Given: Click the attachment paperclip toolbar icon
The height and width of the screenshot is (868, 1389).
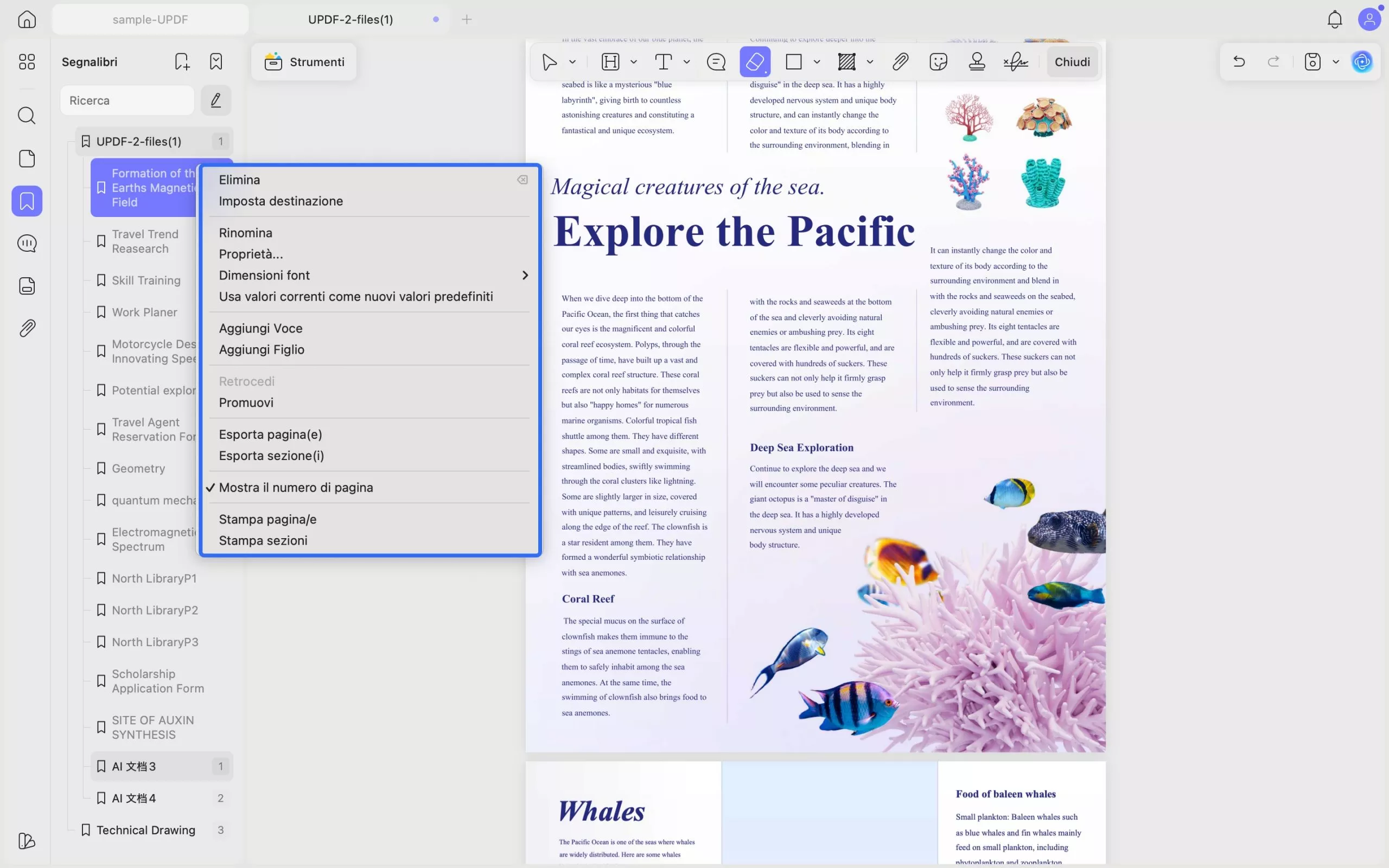Looking at the screenshot, I should (x=900, y=61).
